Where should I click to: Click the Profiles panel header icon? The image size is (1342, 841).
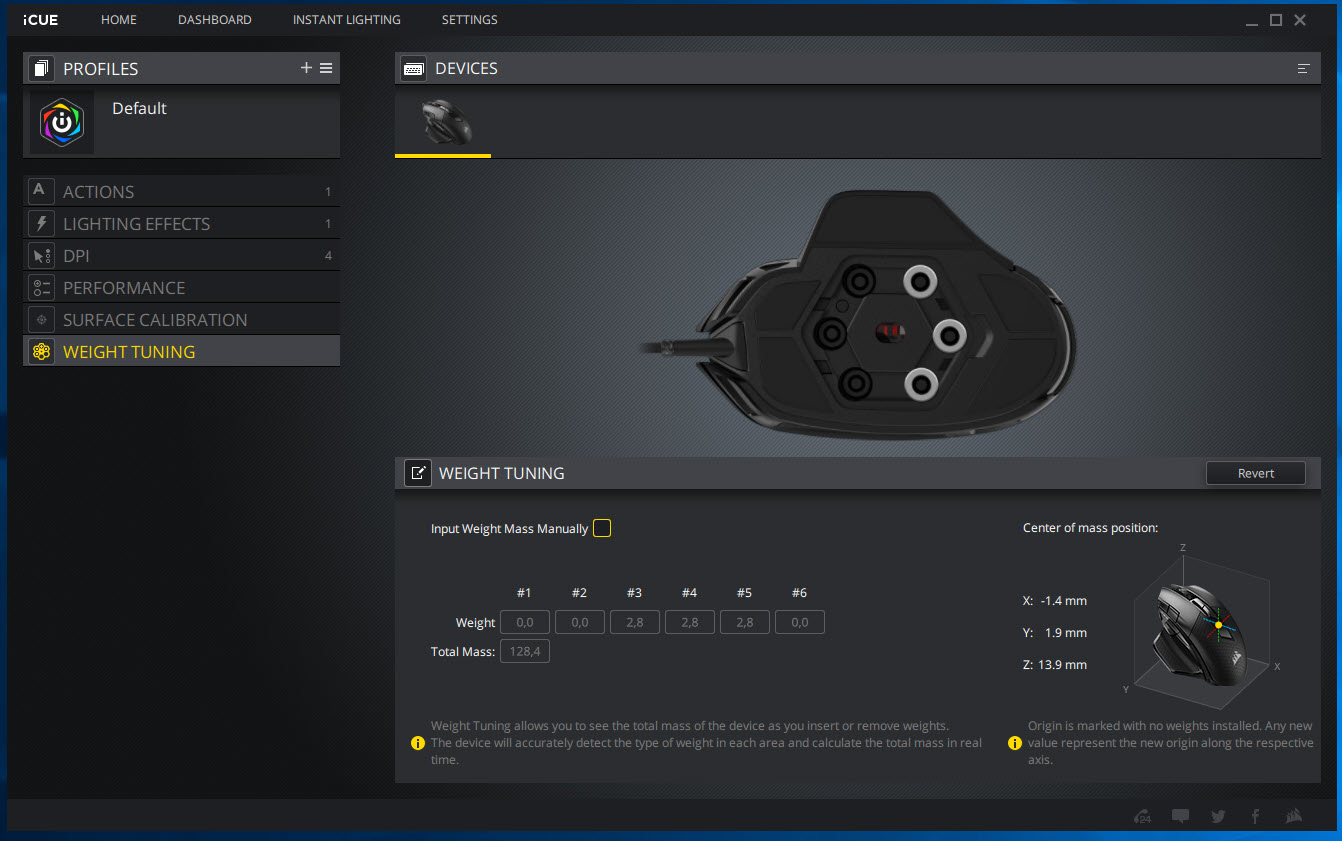tap(41, 68)
